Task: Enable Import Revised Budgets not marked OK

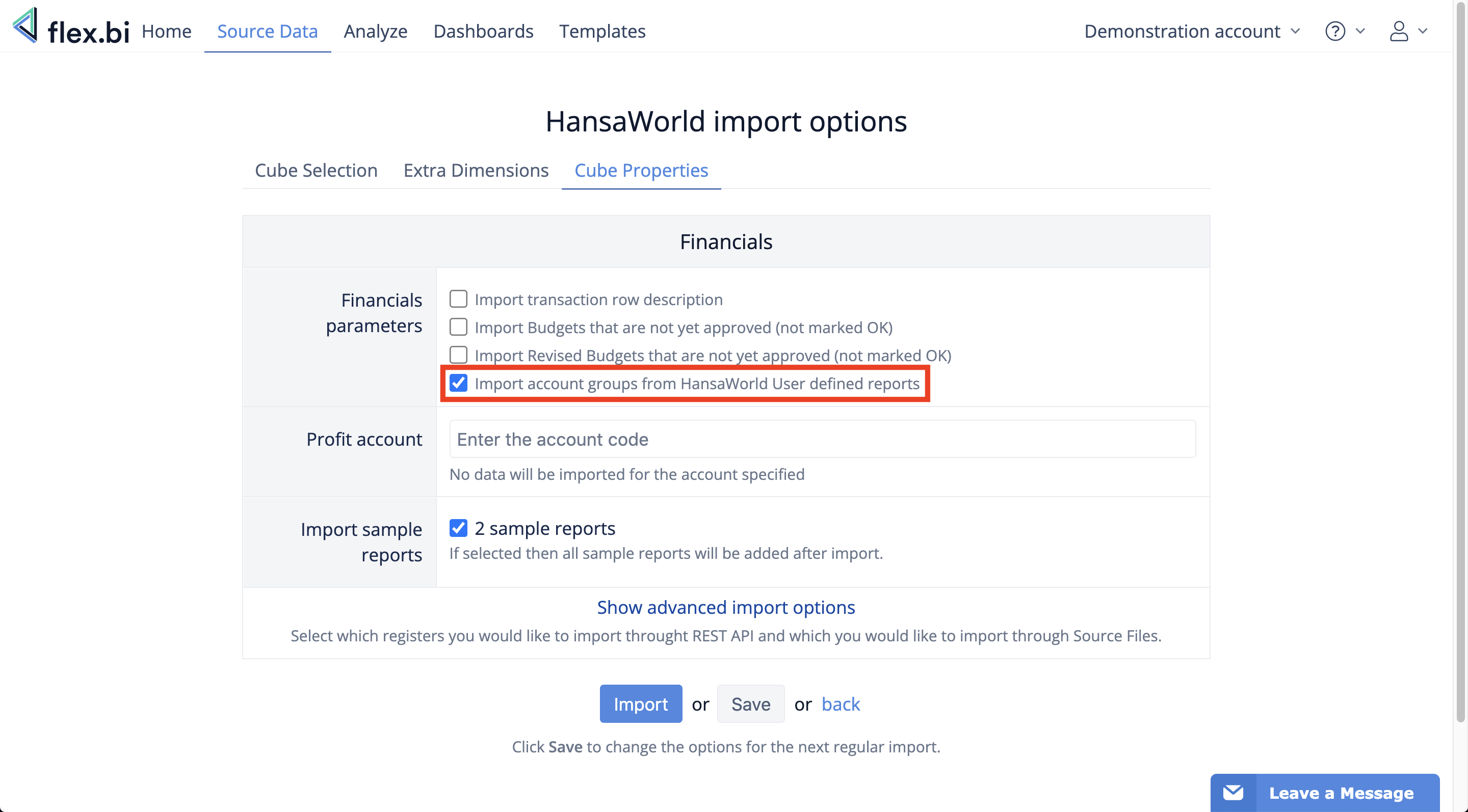Action: point(458,355)
